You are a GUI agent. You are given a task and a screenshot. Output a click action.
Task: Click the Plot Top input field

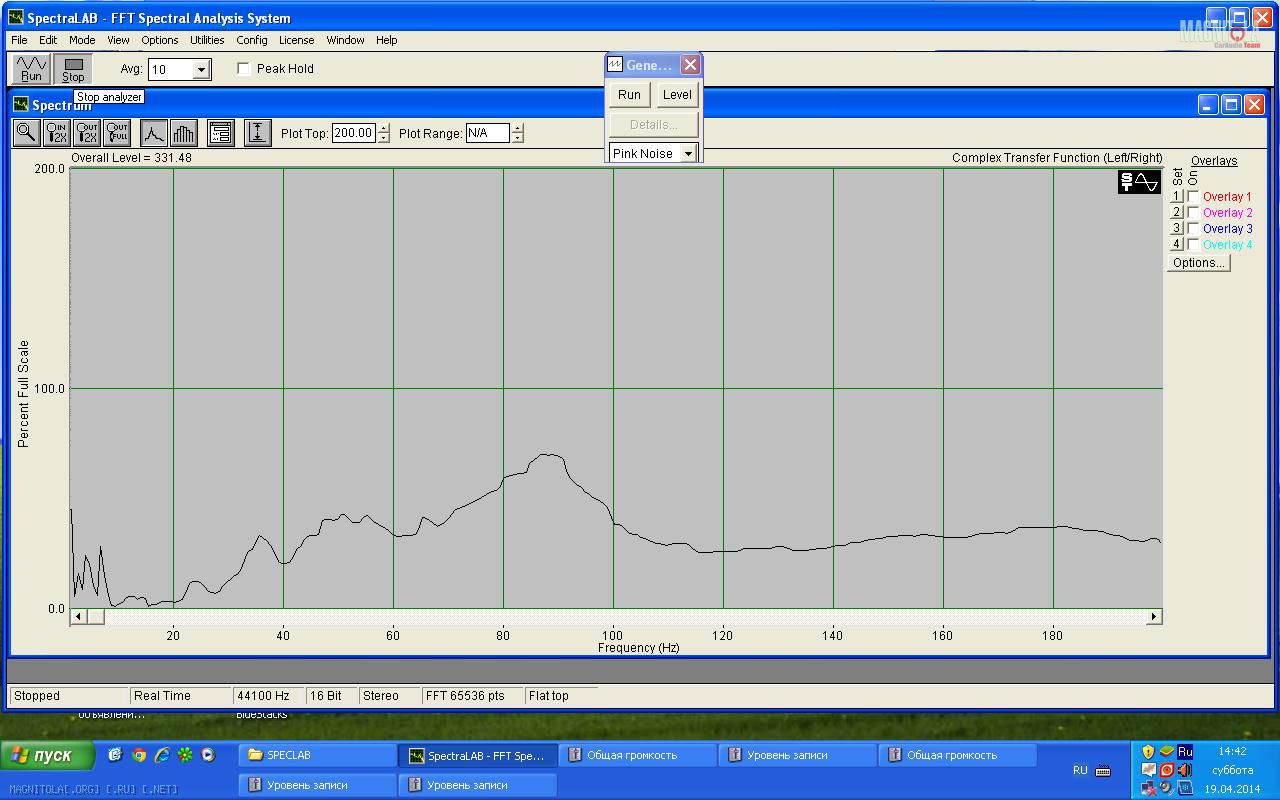(353, 133)
